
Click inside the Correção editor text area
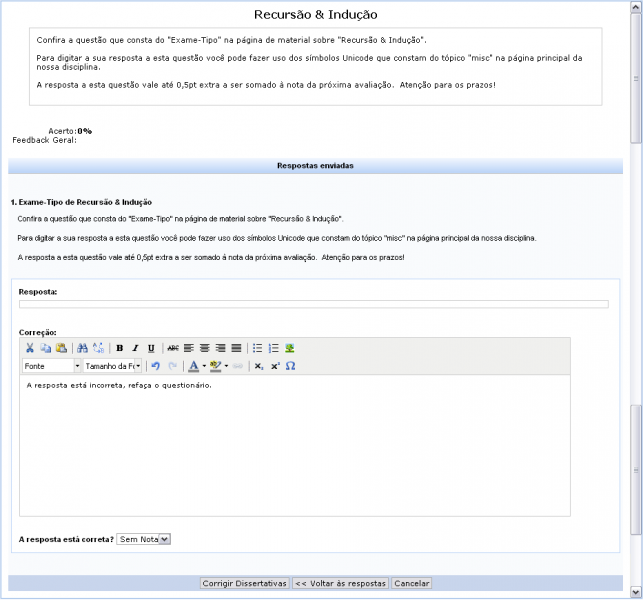click(x=295, y=445)
